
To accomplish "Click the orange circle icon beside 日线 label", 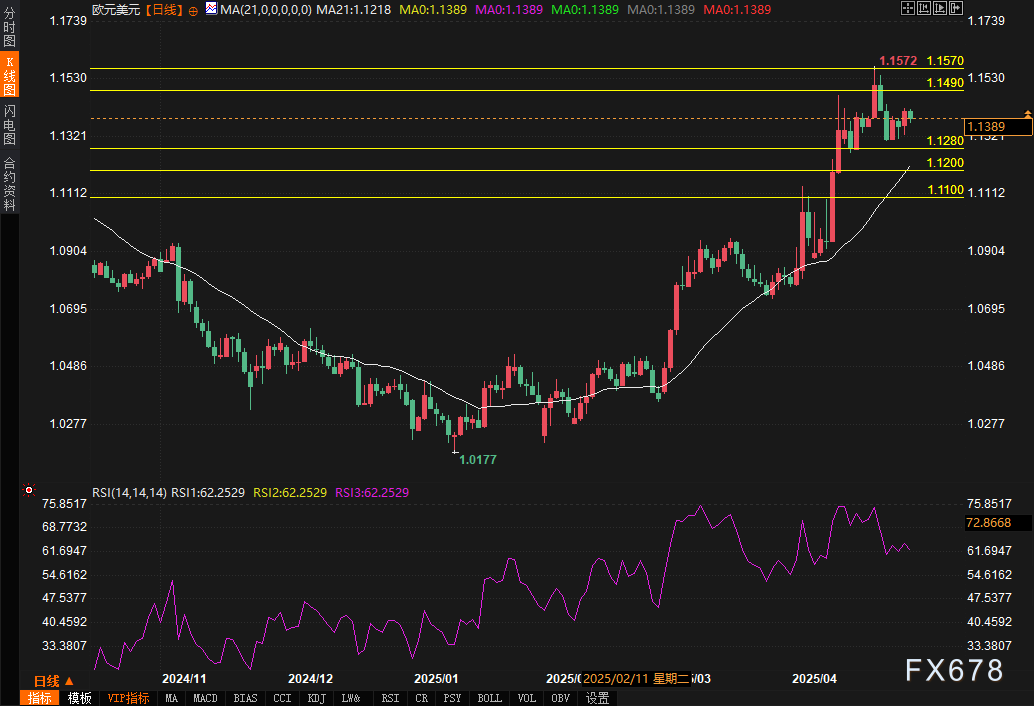I will click(193, 11).
